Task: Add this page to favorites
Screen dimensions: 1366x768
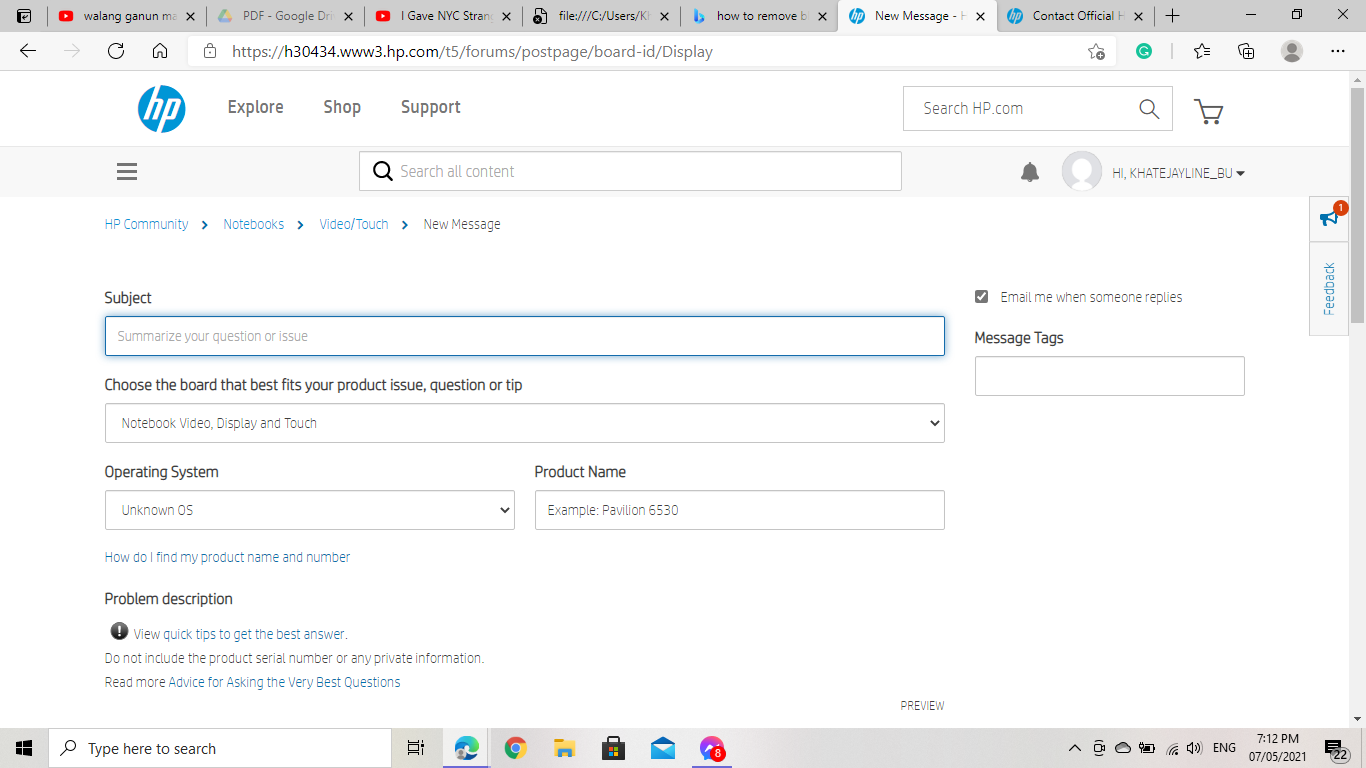Action: [1097, 52]
